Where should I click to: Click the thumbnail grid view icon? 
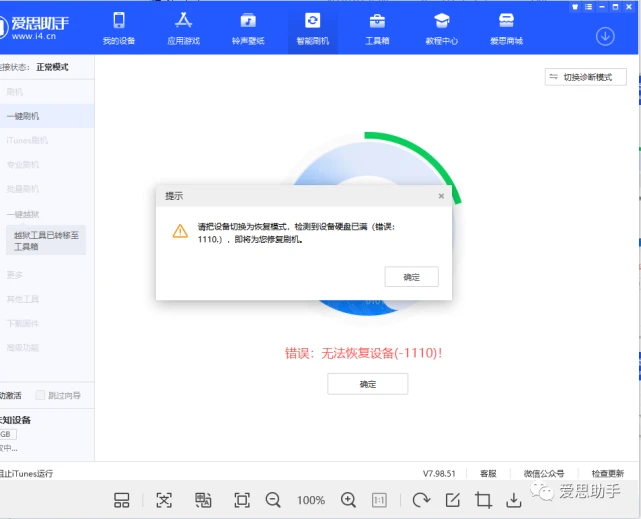tap(121, 500)
